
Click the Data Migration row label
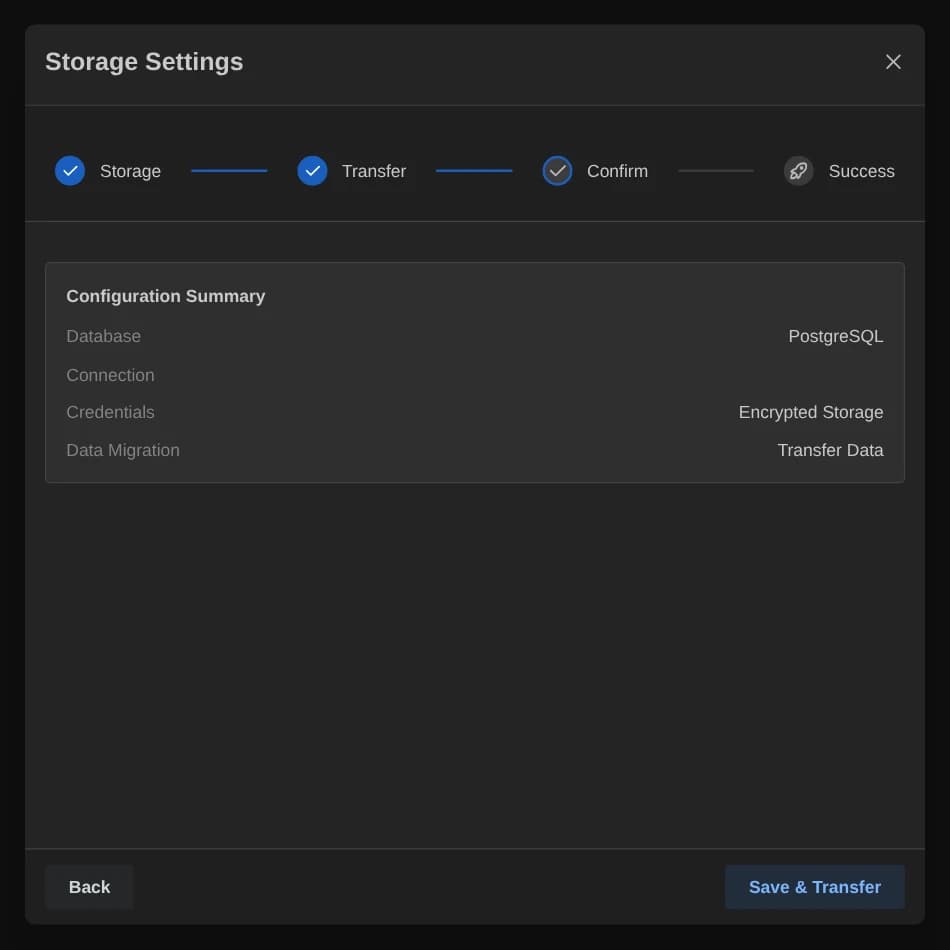click(x=123, y=450)
